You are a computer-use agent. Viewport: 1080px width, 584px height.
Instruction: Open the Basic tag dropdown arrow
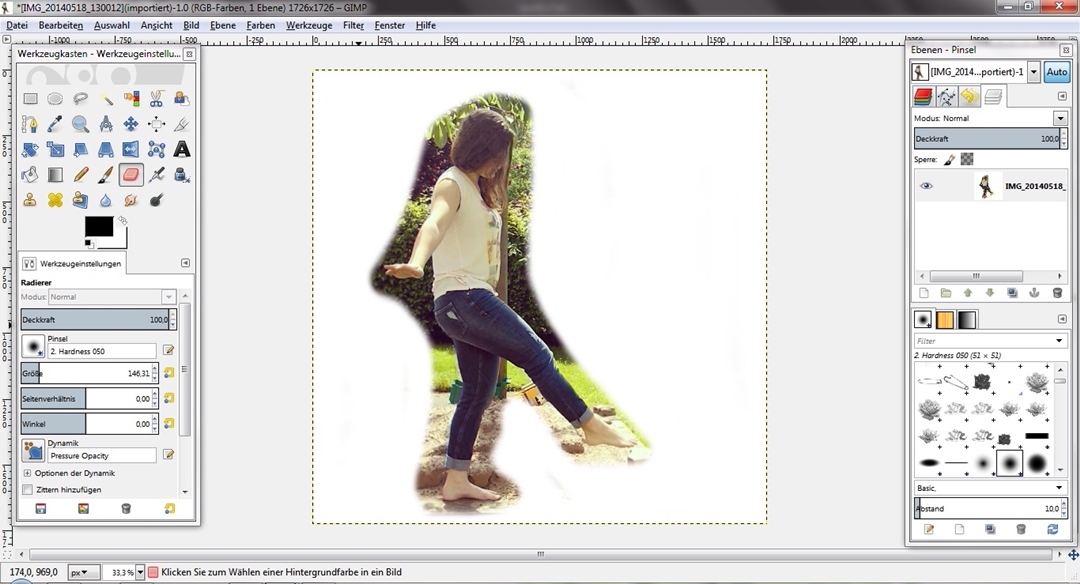(x=1059, y=488)
